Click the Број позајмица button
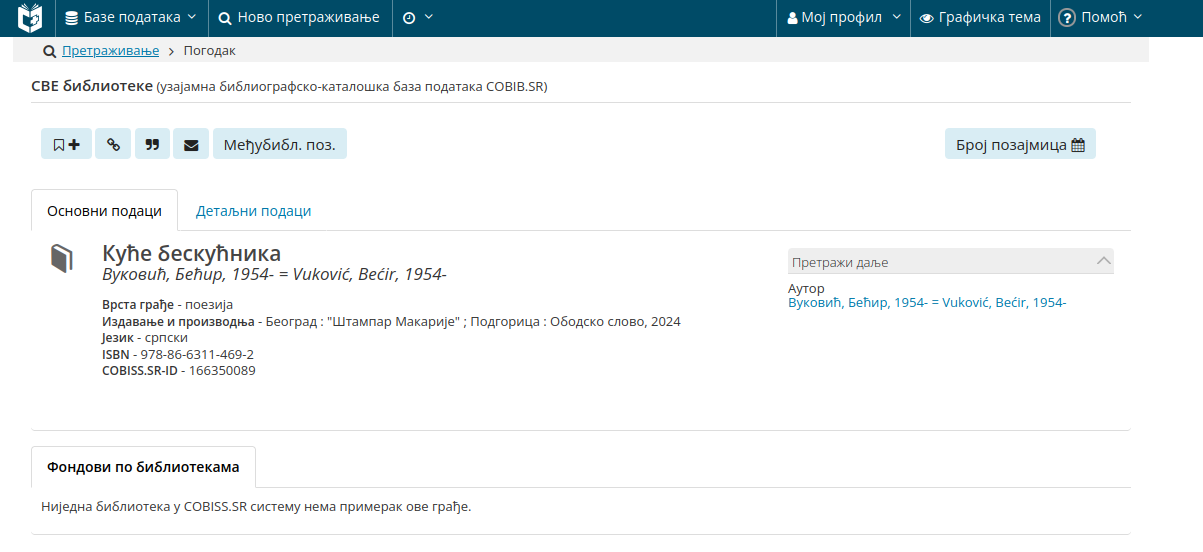The width and height of the screenshot is (1203, 552). coord(1019,144)
